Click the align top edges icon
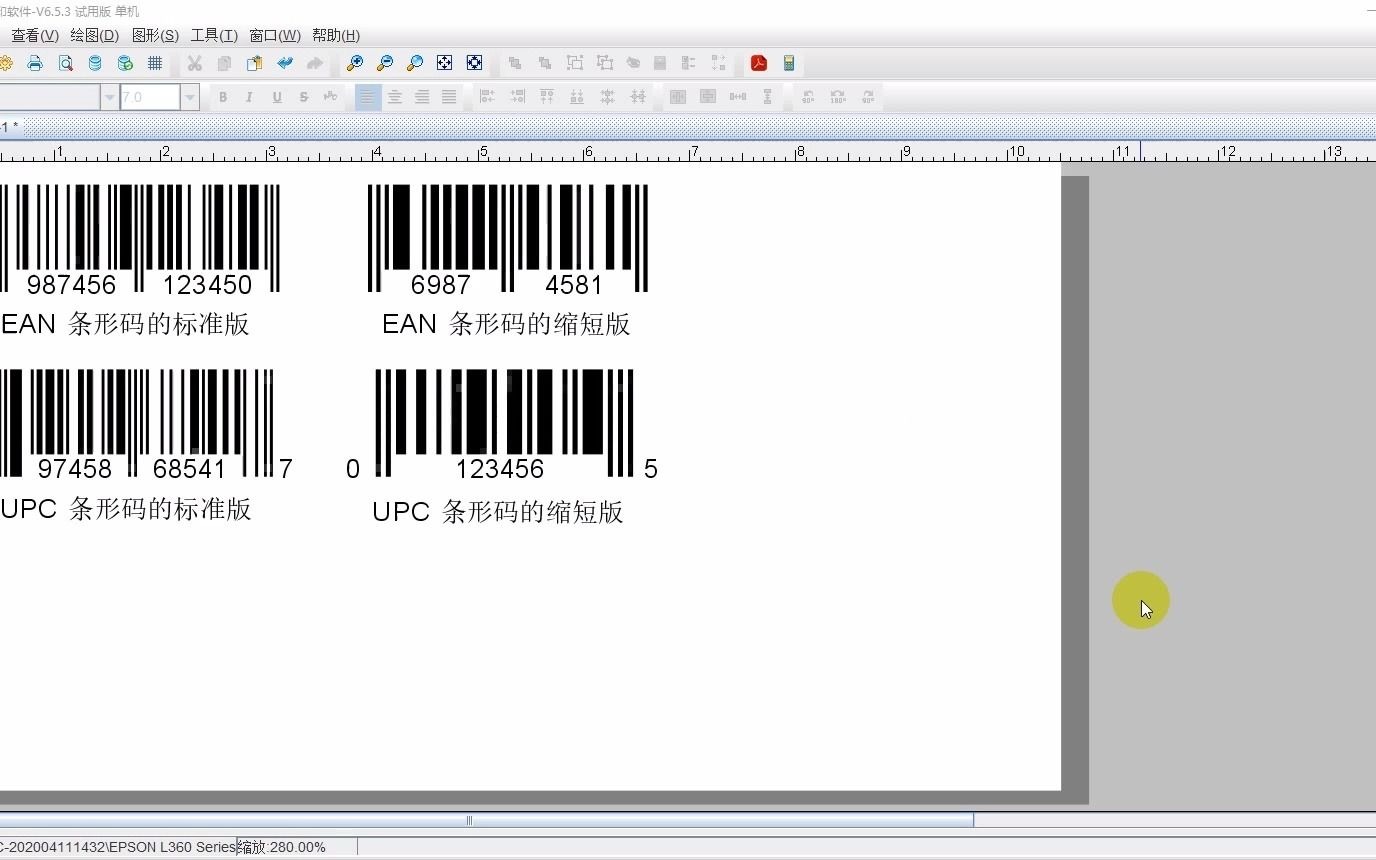Image resolution: width=1376 pixels, height=860 pixels. pyautogui.click(x=547, y=97)
